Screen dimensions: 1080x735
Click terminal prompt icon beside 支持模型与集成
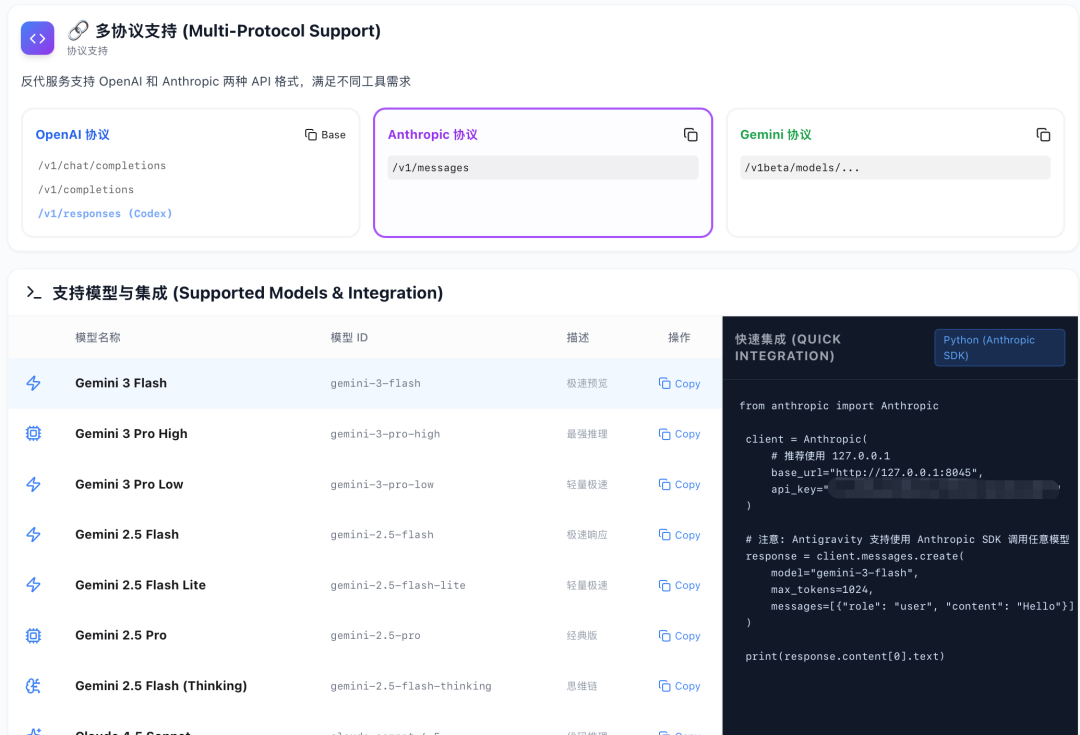34,293
